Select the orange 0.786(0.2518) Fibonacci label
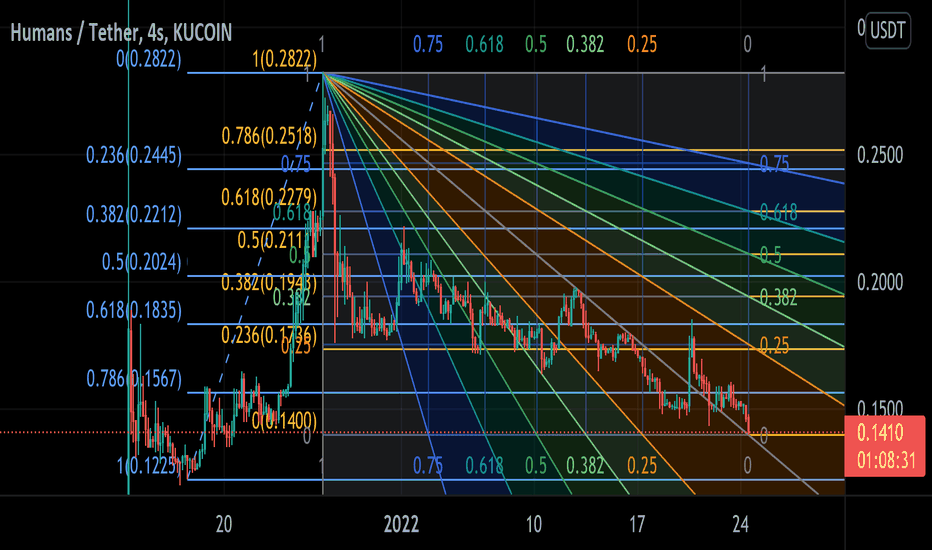Image resolution: width=932 pixels, height=550 pixels. [269, 136]
